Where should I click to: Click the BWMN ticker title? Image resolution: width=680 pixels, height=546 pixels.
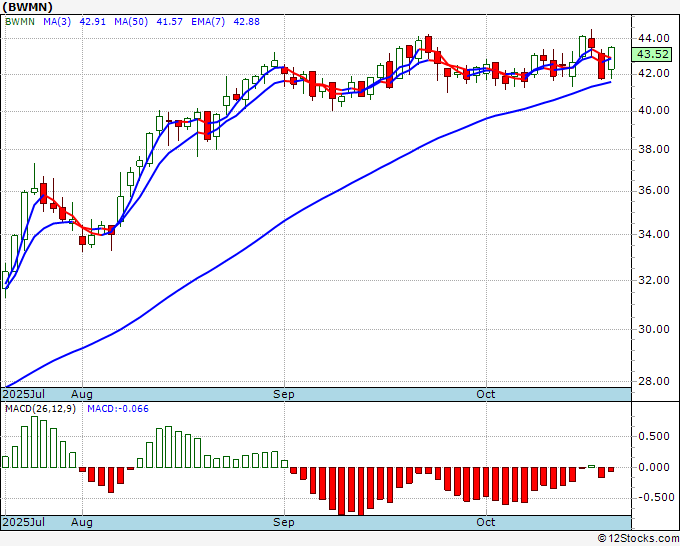click(x=28, y=7)
